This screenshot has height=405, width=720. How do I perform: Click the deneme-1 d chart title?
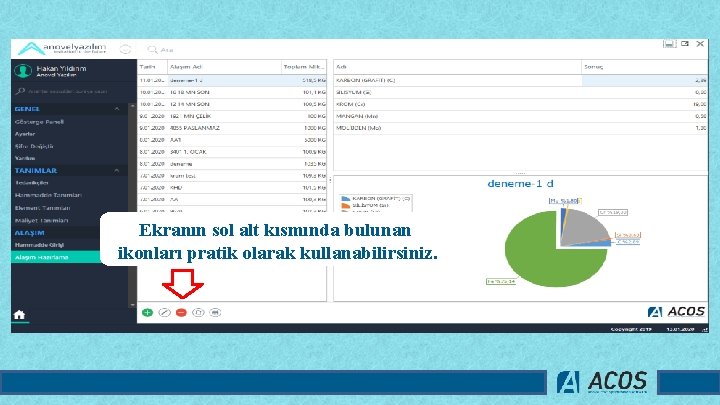coord(520,184)
